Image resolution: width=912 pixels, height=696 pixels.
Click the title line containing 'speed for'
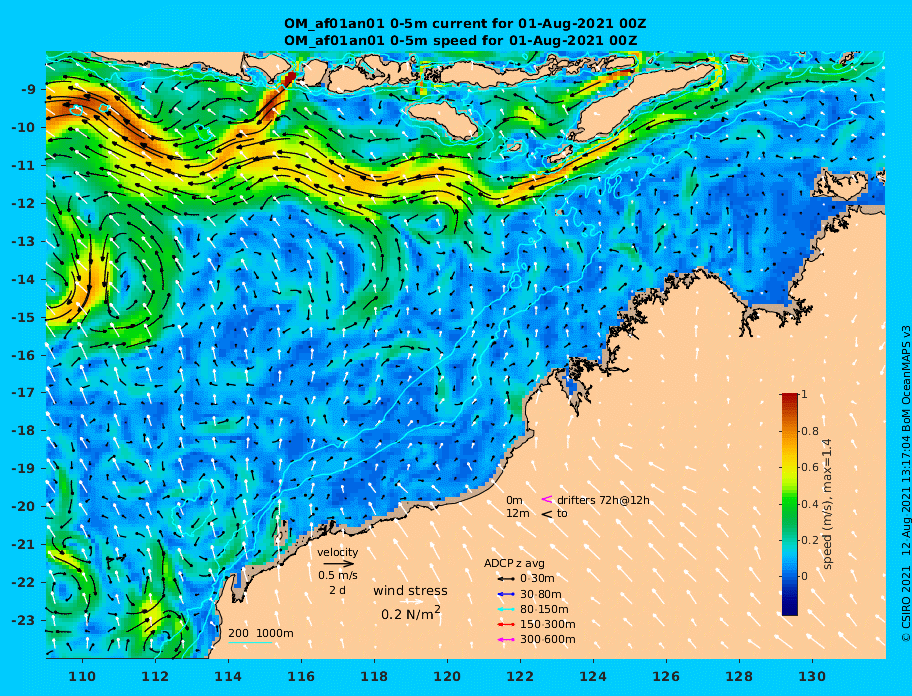461,40
